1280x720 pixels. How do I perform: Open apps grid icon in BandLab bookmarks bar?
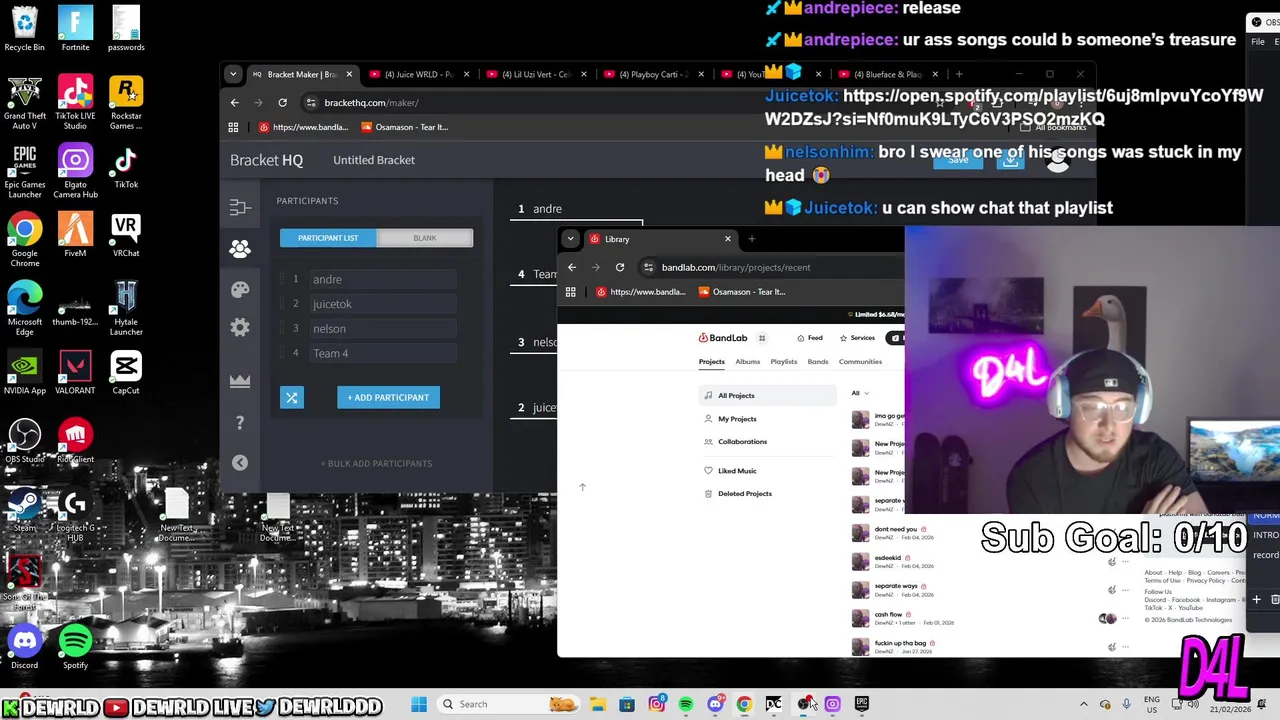click(x=570, y=292)
